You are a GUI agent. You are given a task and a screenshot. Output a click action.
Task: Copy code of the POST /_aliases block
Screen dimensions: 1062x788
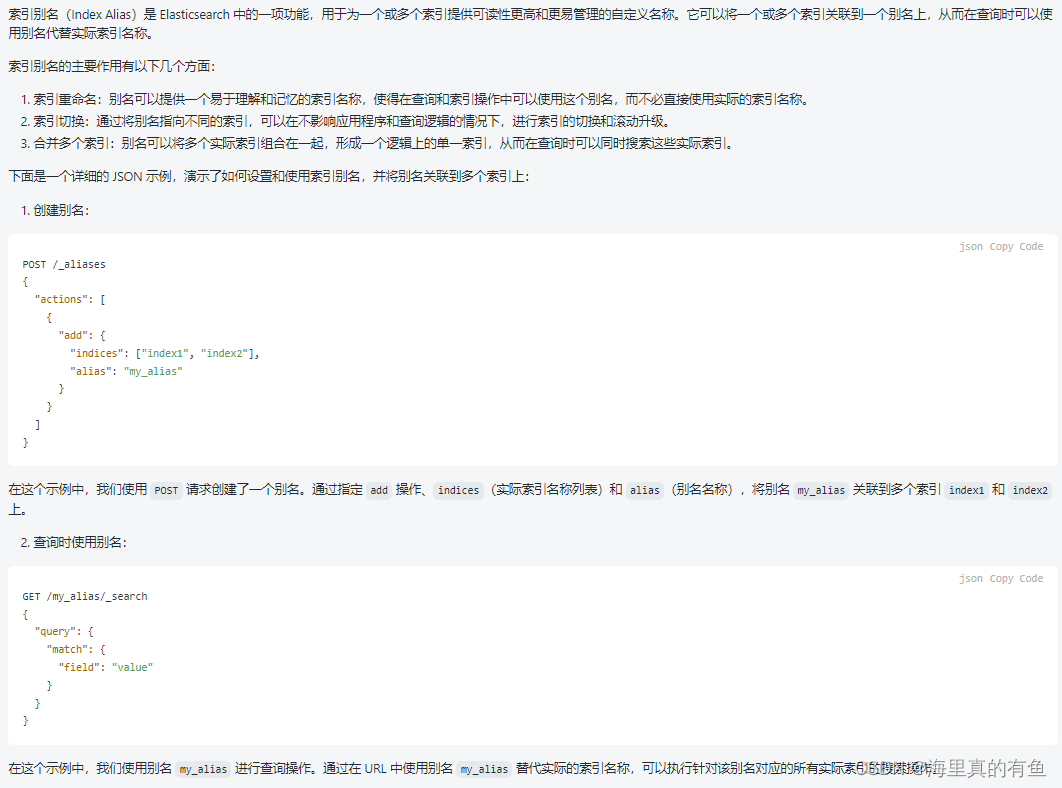pyautogui.click(x=1016, y=247)
